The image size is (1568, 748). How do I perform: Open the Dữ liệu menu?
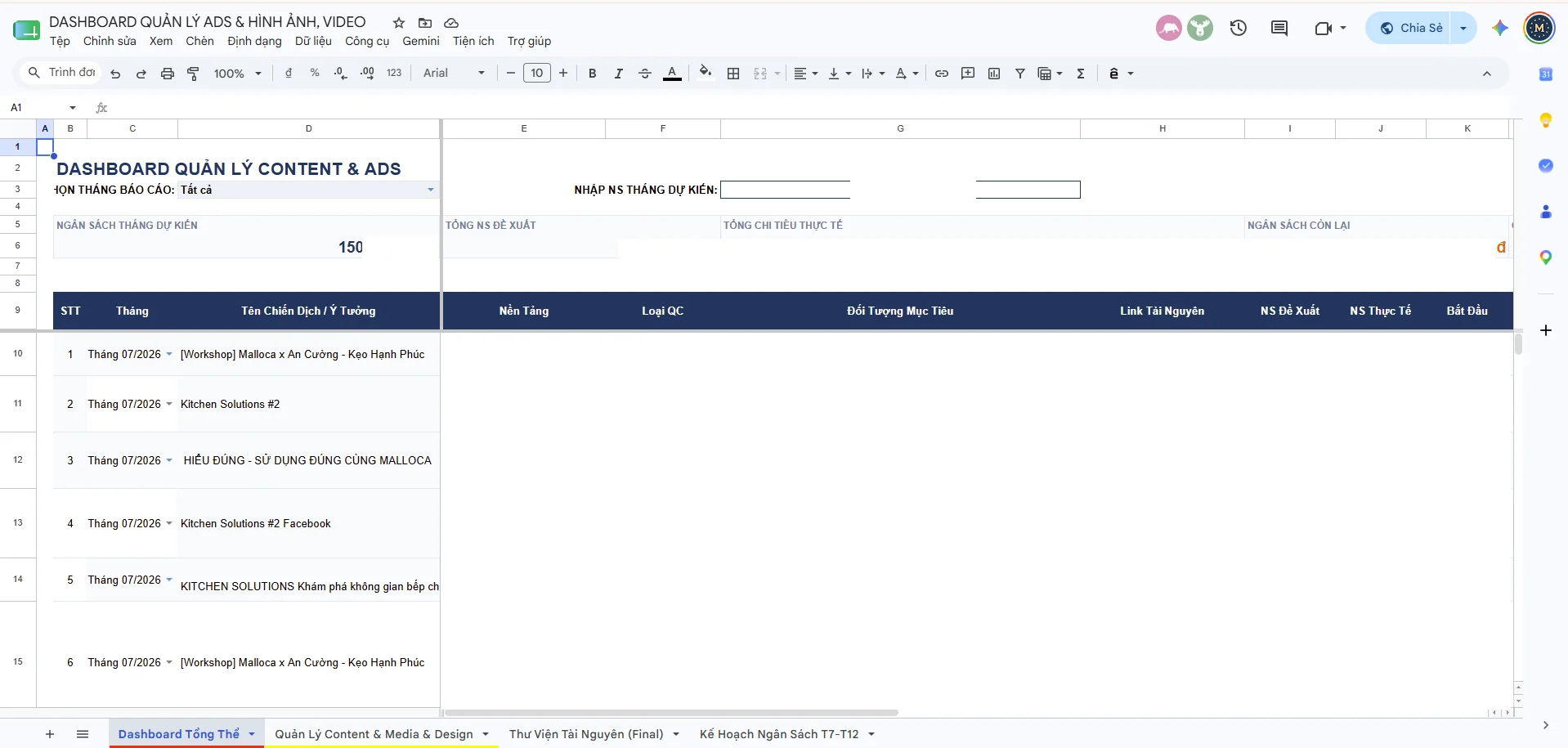313,41
